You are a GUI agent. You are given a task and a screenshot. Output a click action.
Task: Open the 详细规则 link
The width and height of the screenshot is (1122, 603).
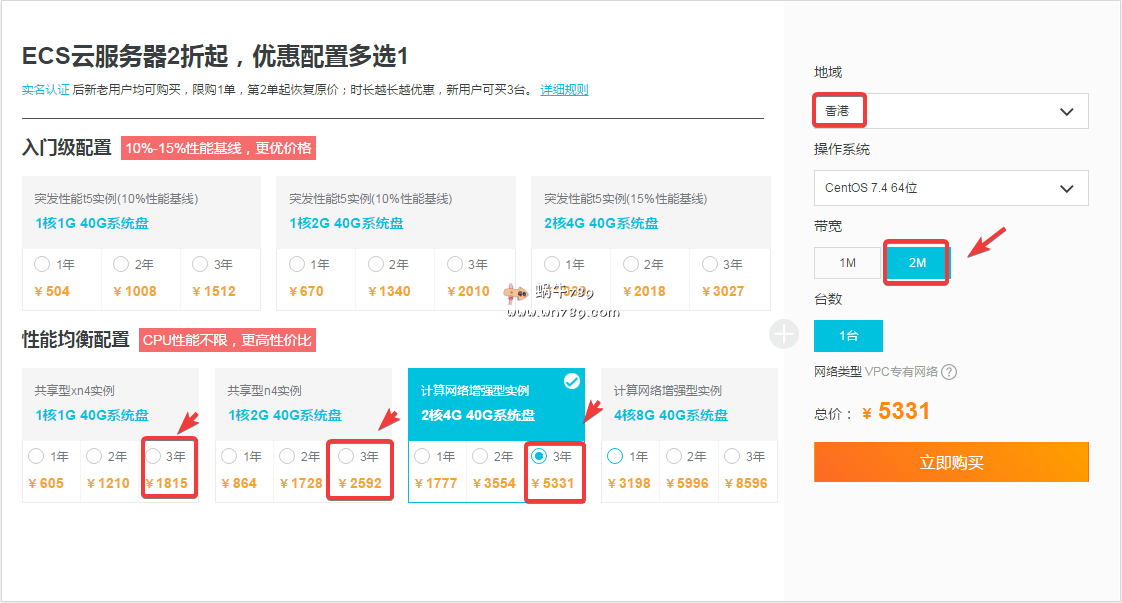tap(564, 90)
